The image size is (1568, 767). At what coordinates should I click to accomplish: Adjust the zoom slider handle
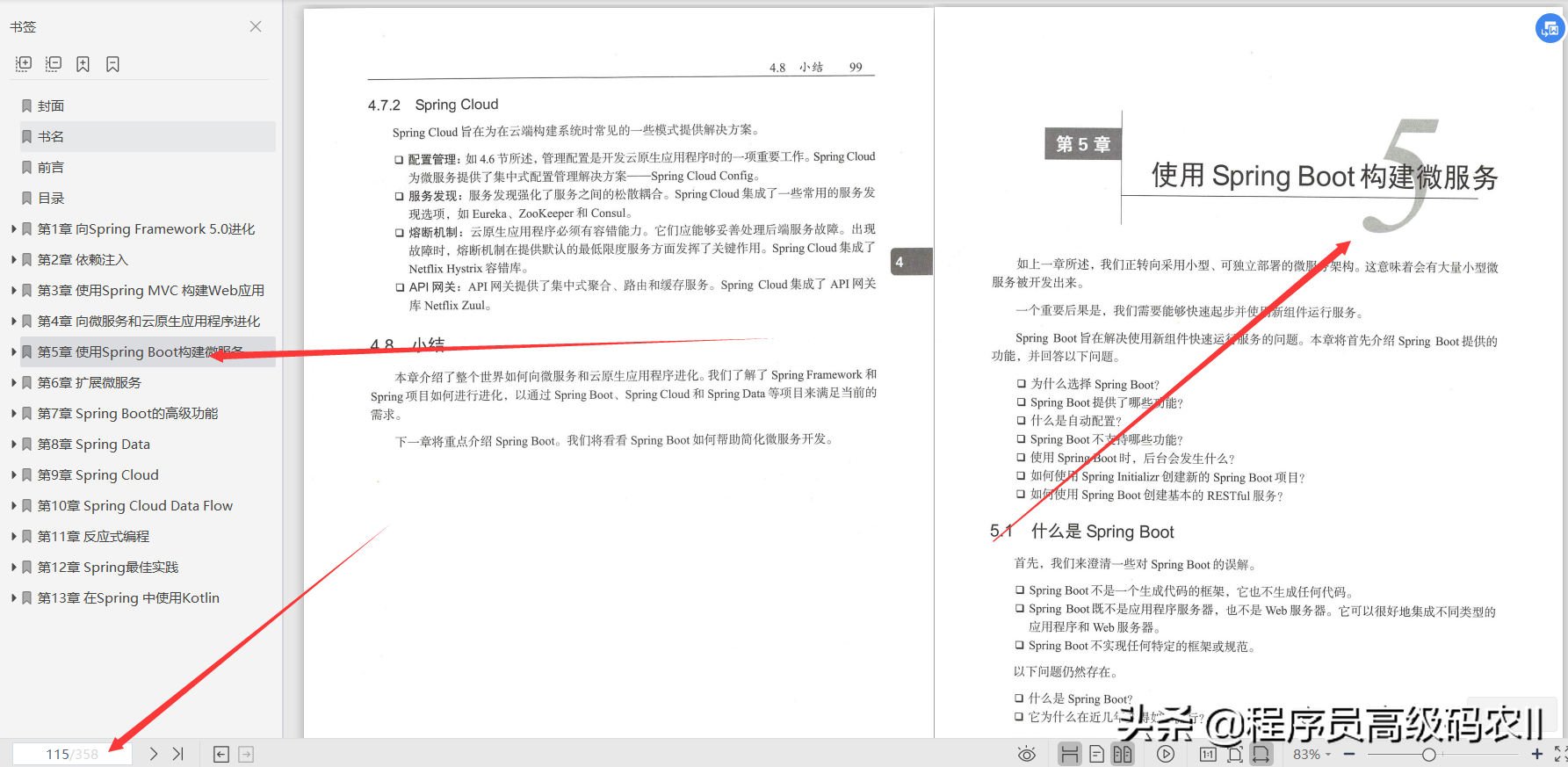coord(1429,754)
